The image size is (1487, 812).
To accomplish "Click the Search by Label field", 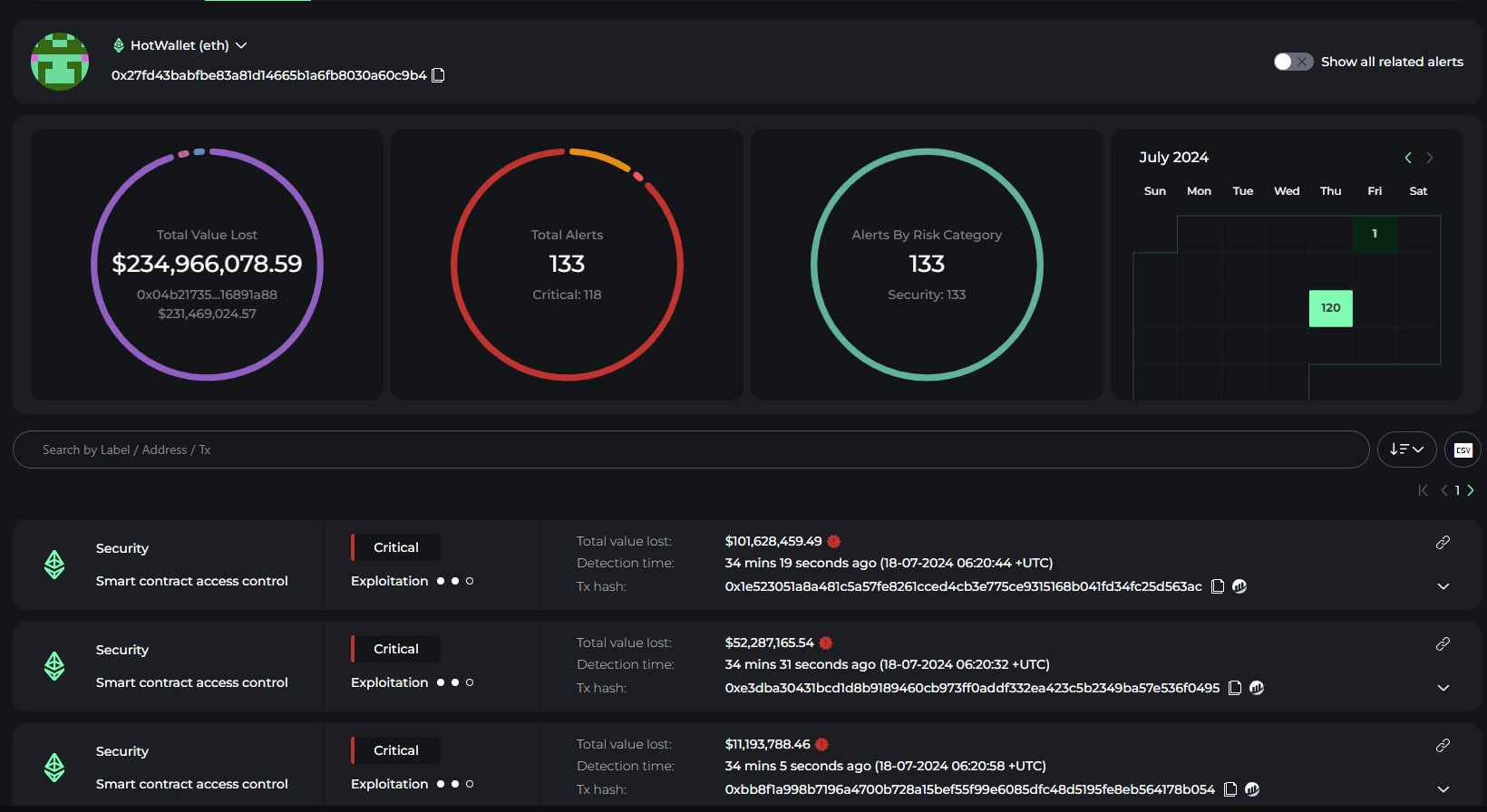I will (689, 449).
